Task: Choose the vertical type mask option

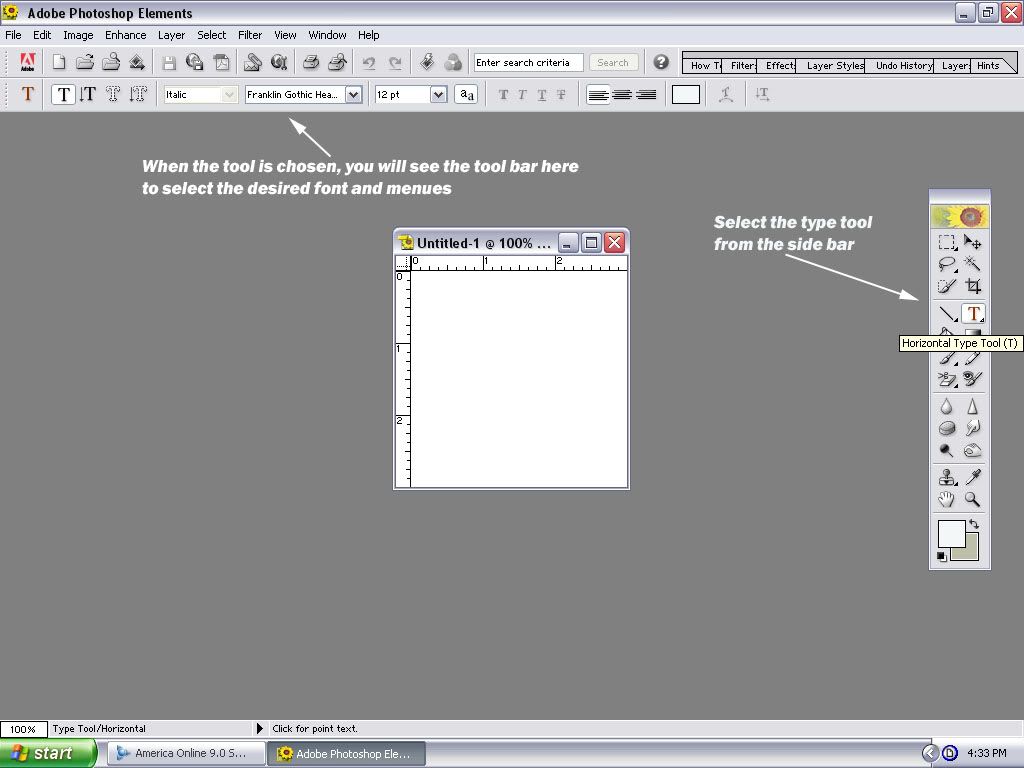Action: click(x=138, y=94)
